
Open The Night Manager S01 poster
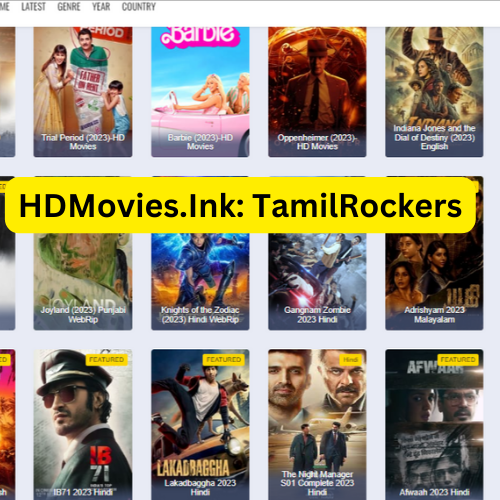[317, 424]
